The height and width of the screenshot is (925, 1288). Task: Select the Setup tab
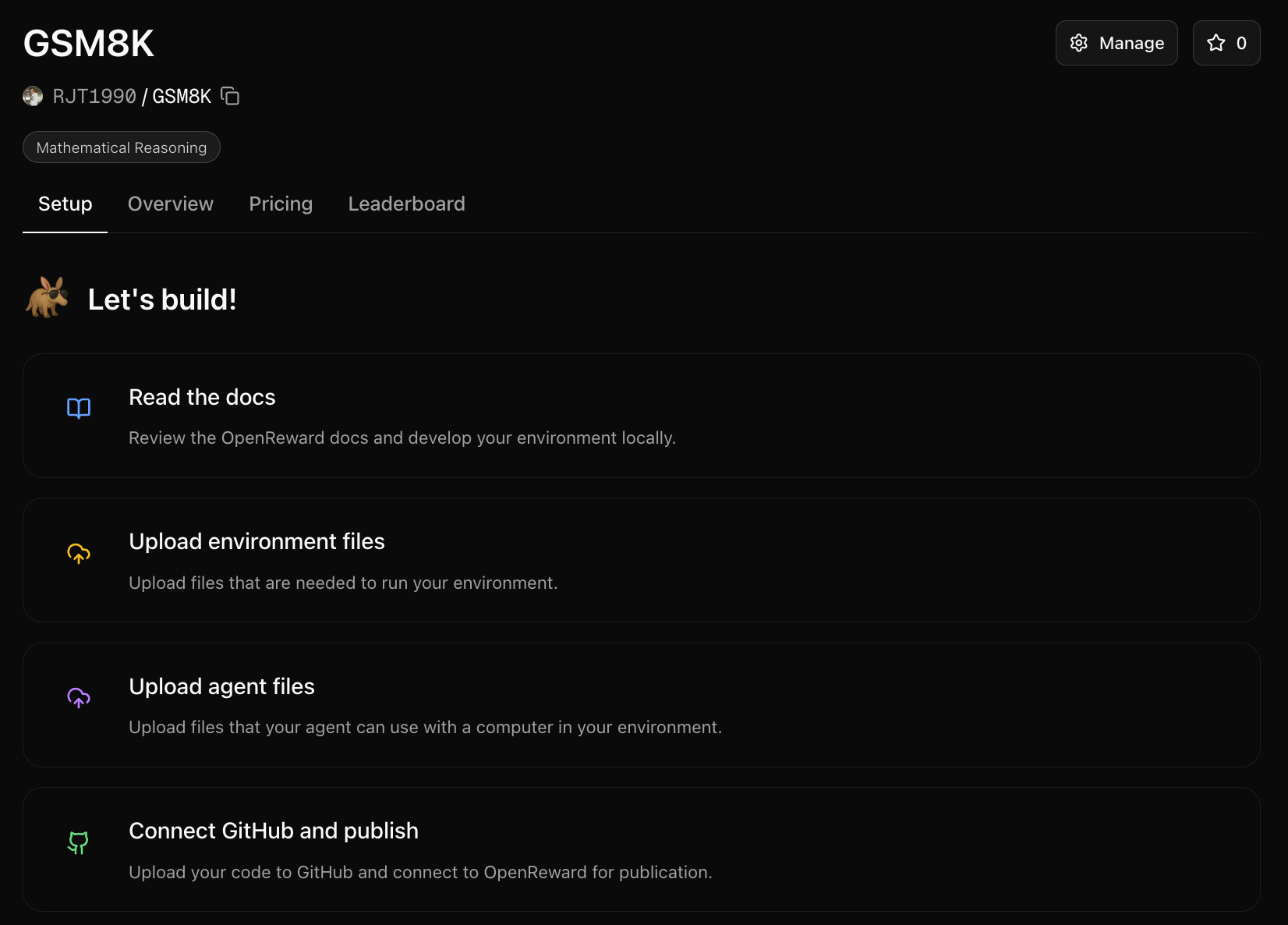point(65,204)
